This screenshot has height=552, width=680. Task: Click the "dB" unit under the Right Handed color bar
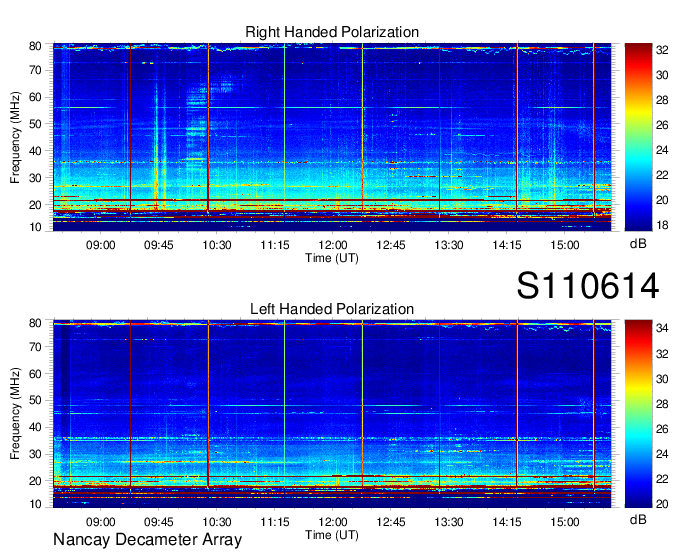click(638, 244)
